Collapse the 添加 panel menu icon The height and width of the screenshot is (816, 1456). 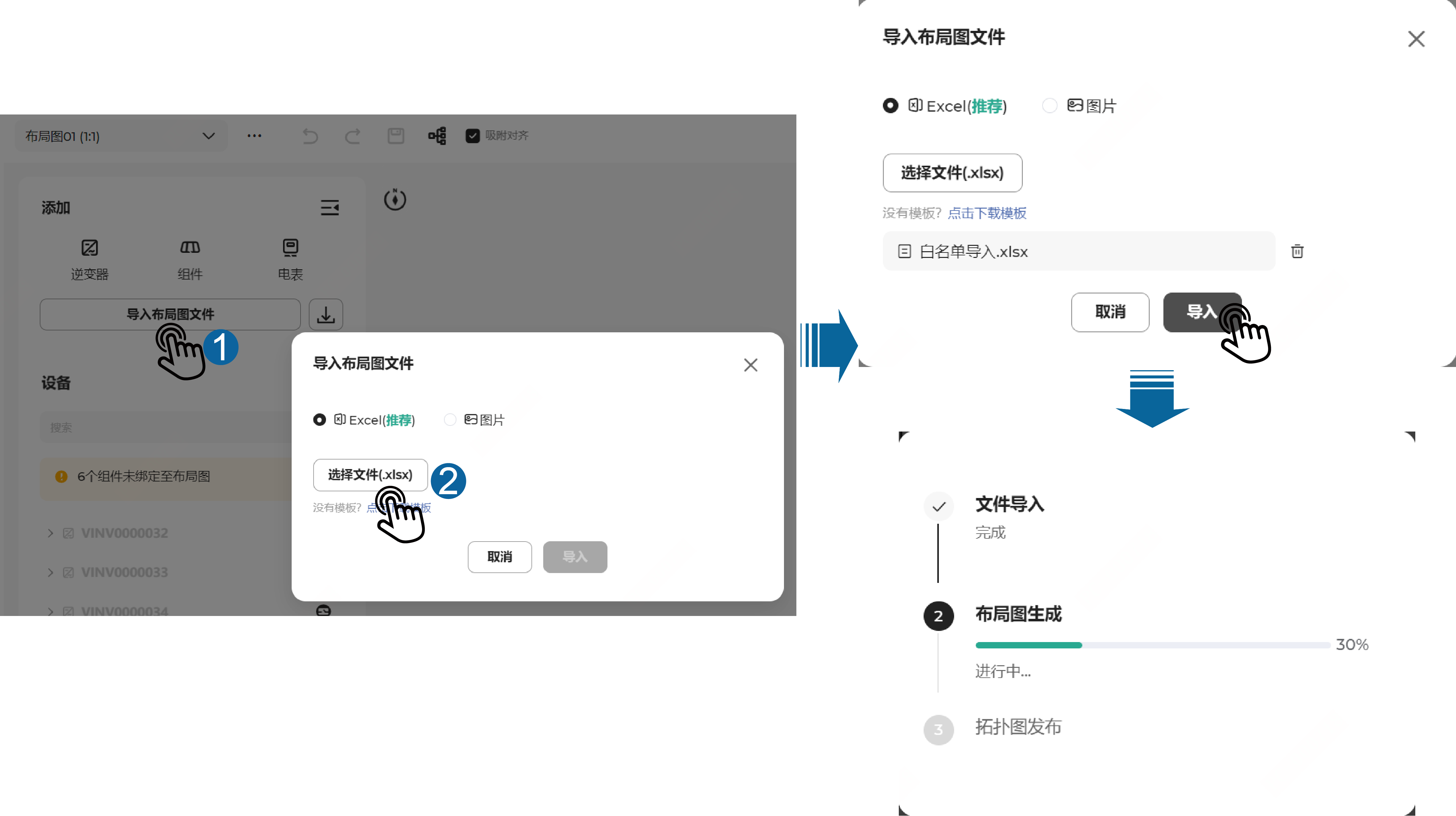click(x=329, y=207)
